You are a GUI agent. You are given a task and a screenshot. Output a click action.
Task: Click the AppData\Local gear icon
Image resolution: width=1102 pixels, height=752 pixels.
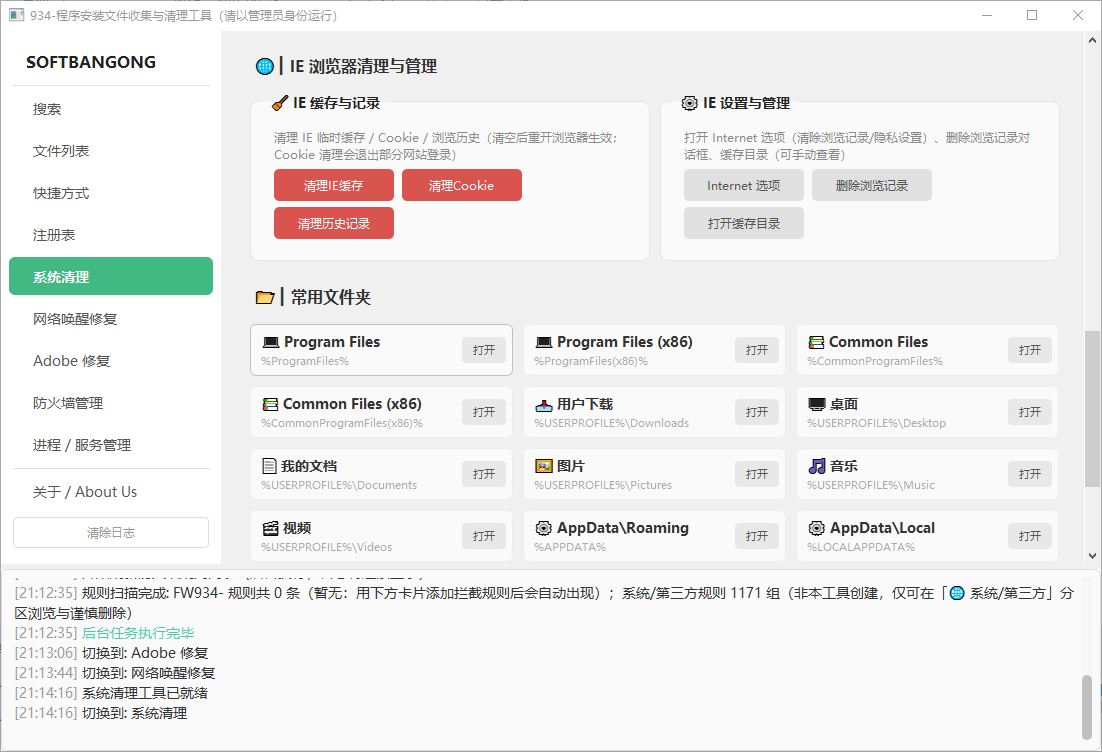pos(817,528)
